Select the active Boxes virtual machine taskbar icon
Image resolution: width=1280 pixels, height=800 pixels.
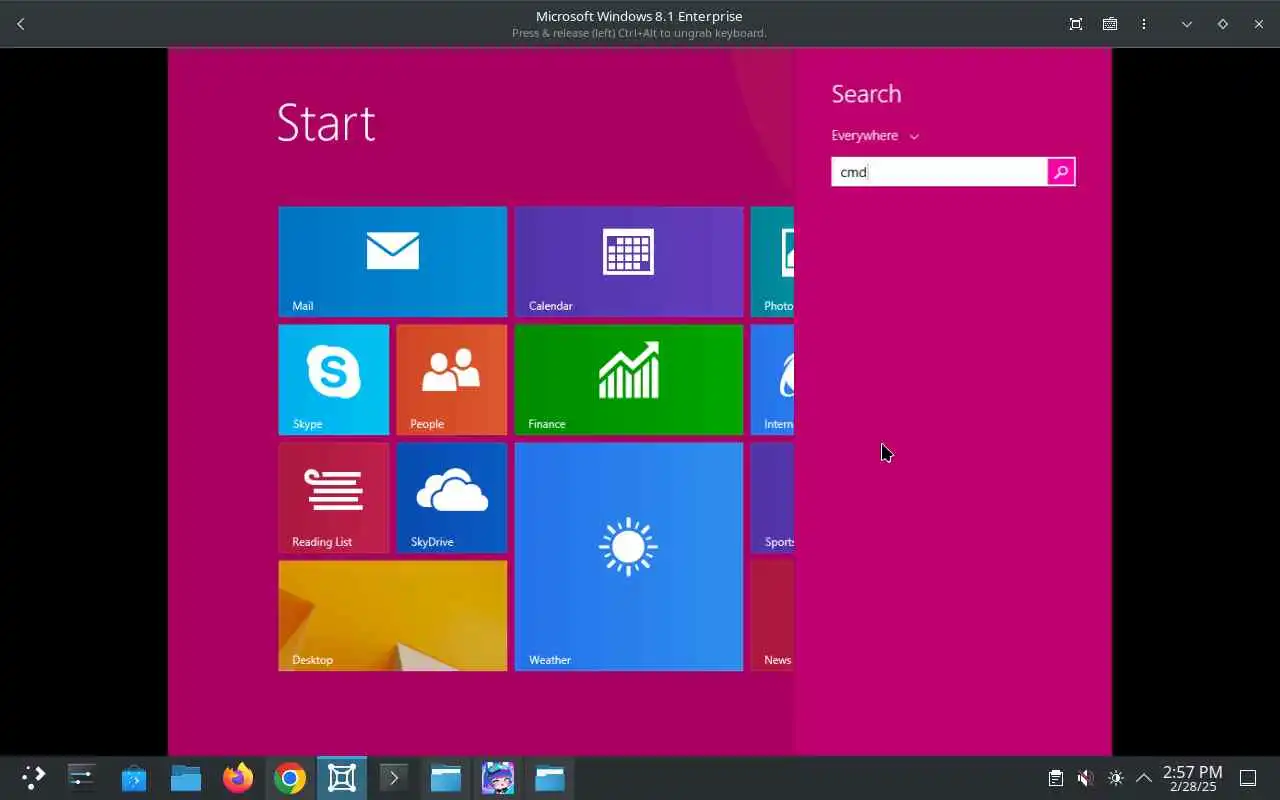pos(342,777)
